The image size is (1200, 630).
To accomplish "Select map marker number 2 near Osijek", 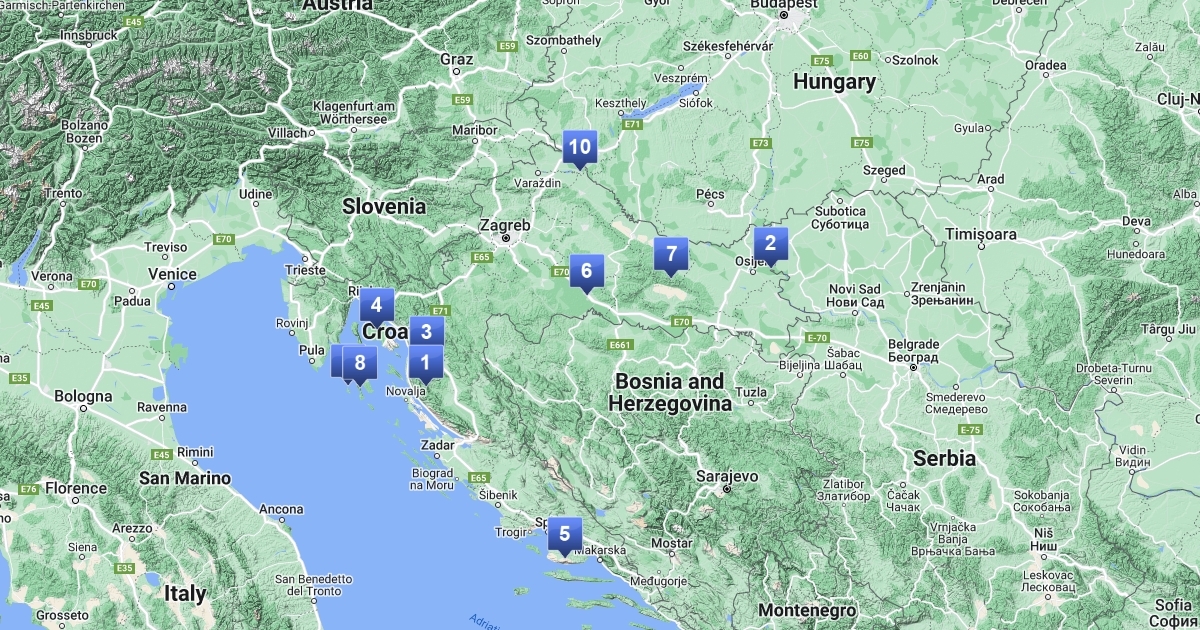I will (x=770, y=243).
